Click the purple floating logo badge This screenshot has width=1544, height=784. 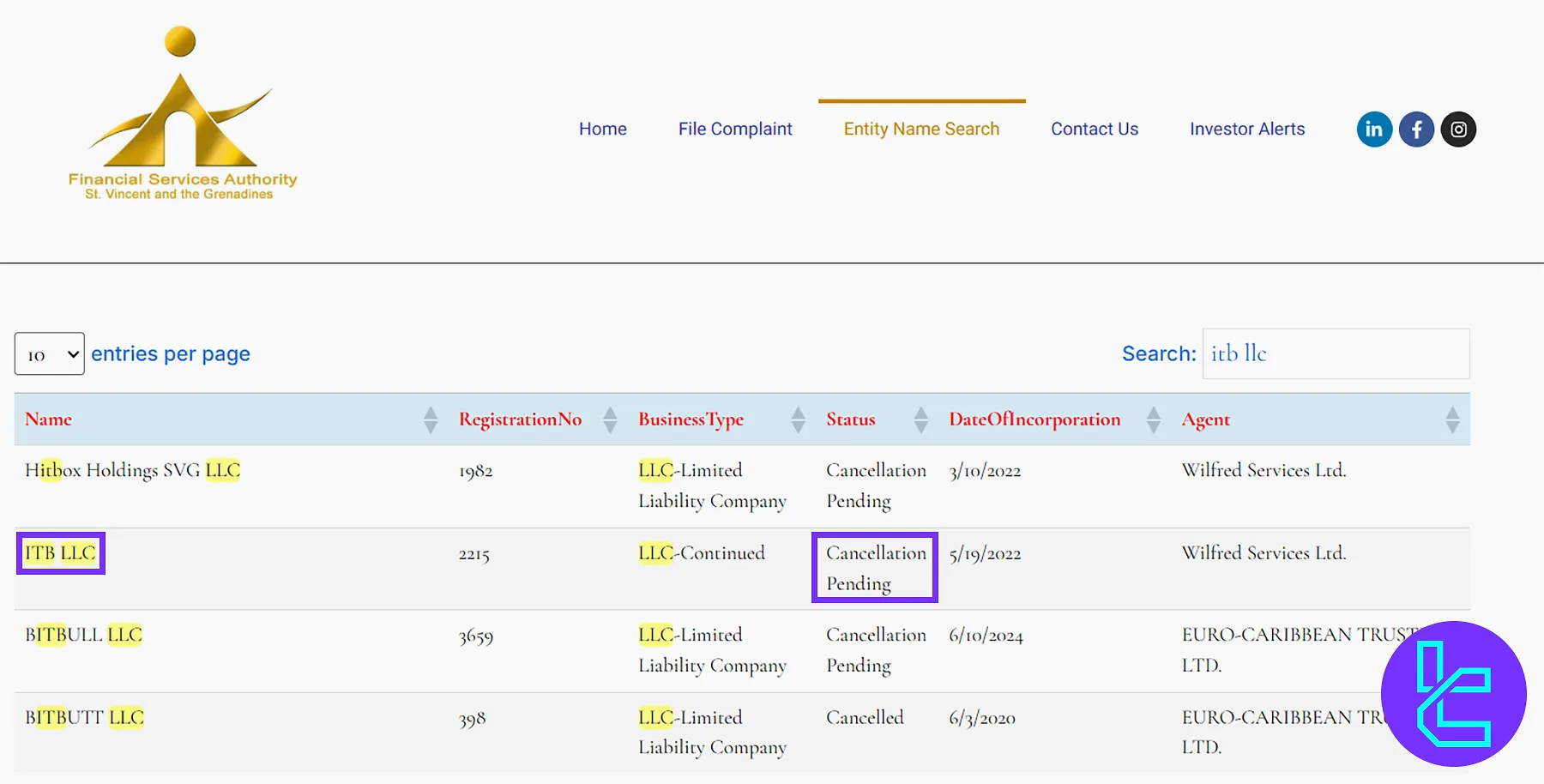1453,693
